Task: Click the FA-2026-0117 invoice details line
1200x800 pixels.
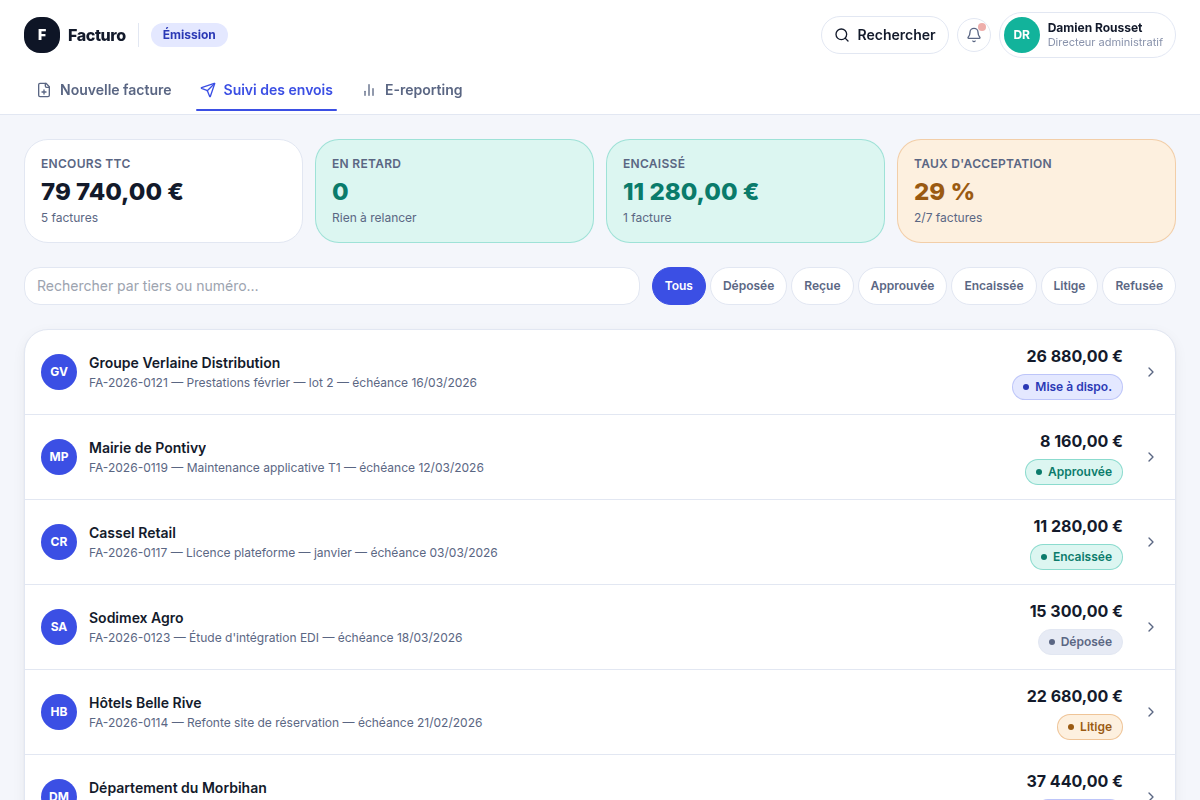Action: click(293, 553)
